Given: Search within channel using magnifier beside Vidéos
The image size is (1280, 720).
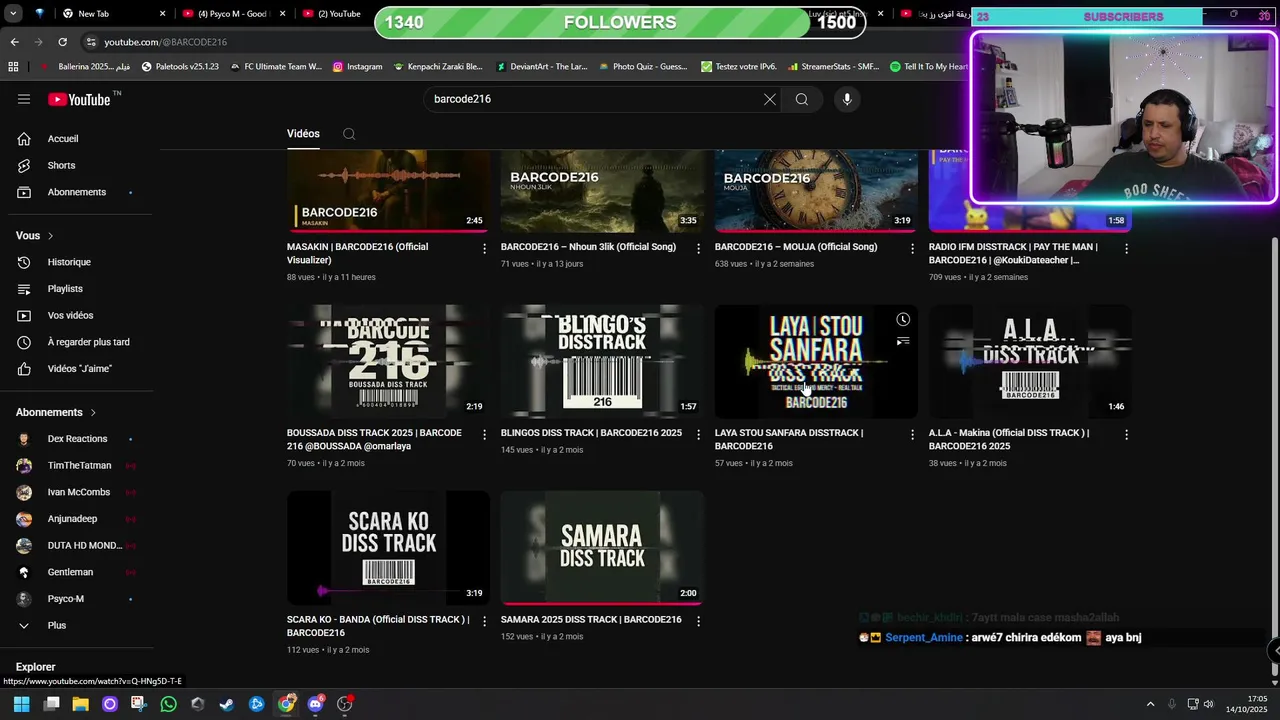Looking at the screenshot, I should 349,134.
